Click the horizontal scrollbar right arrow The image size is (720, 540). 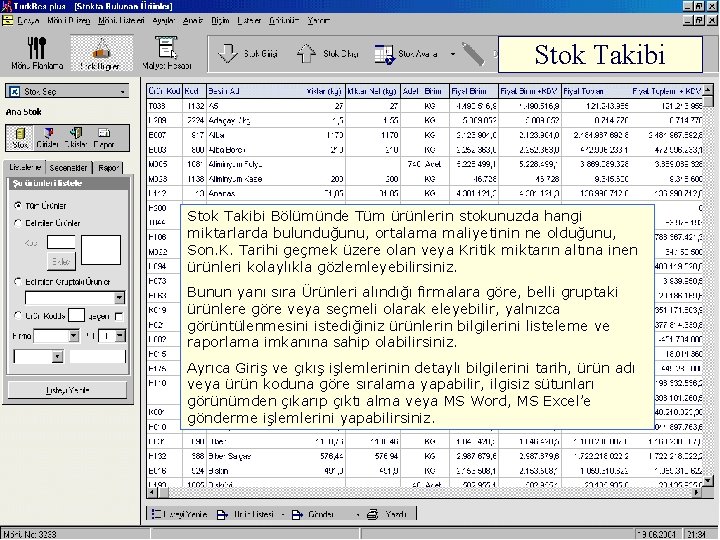697,492
